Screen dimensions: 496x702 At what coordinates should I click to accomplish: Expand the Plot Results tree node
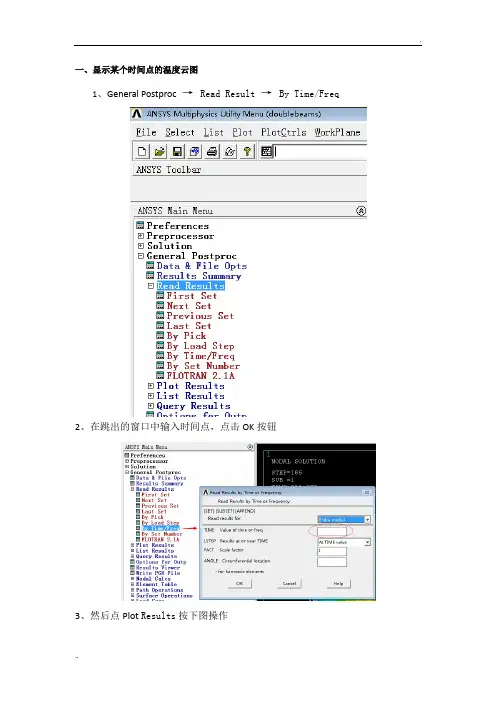[151, 385]
